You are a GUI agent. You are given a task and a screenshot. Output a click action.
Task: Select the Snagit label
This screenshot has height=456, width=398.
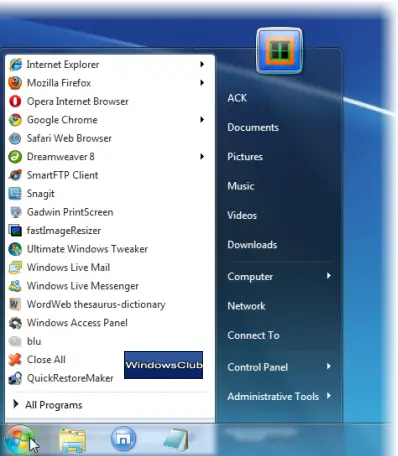(x=41, y=194)
